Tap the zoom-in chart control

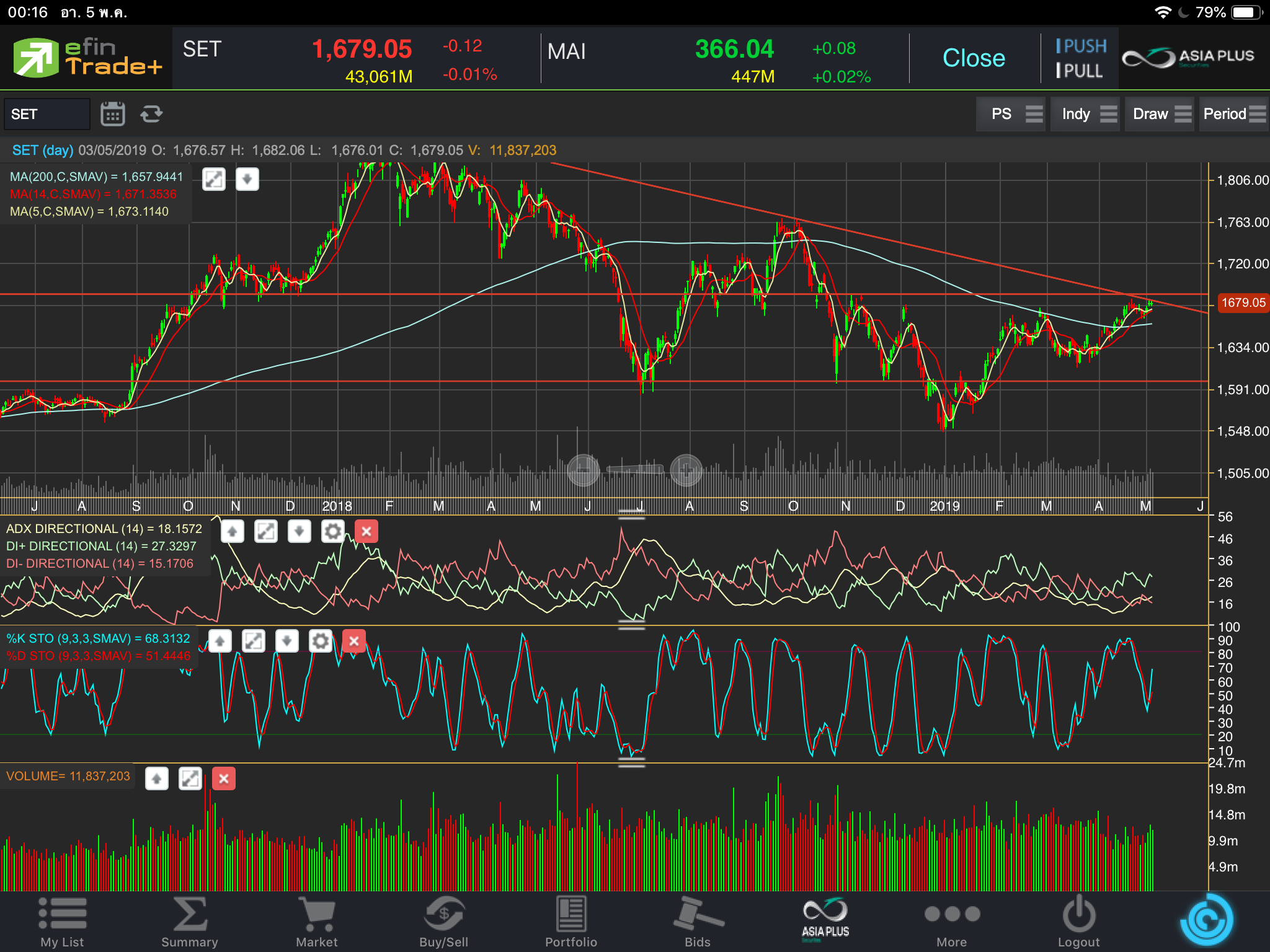point(686,470)
